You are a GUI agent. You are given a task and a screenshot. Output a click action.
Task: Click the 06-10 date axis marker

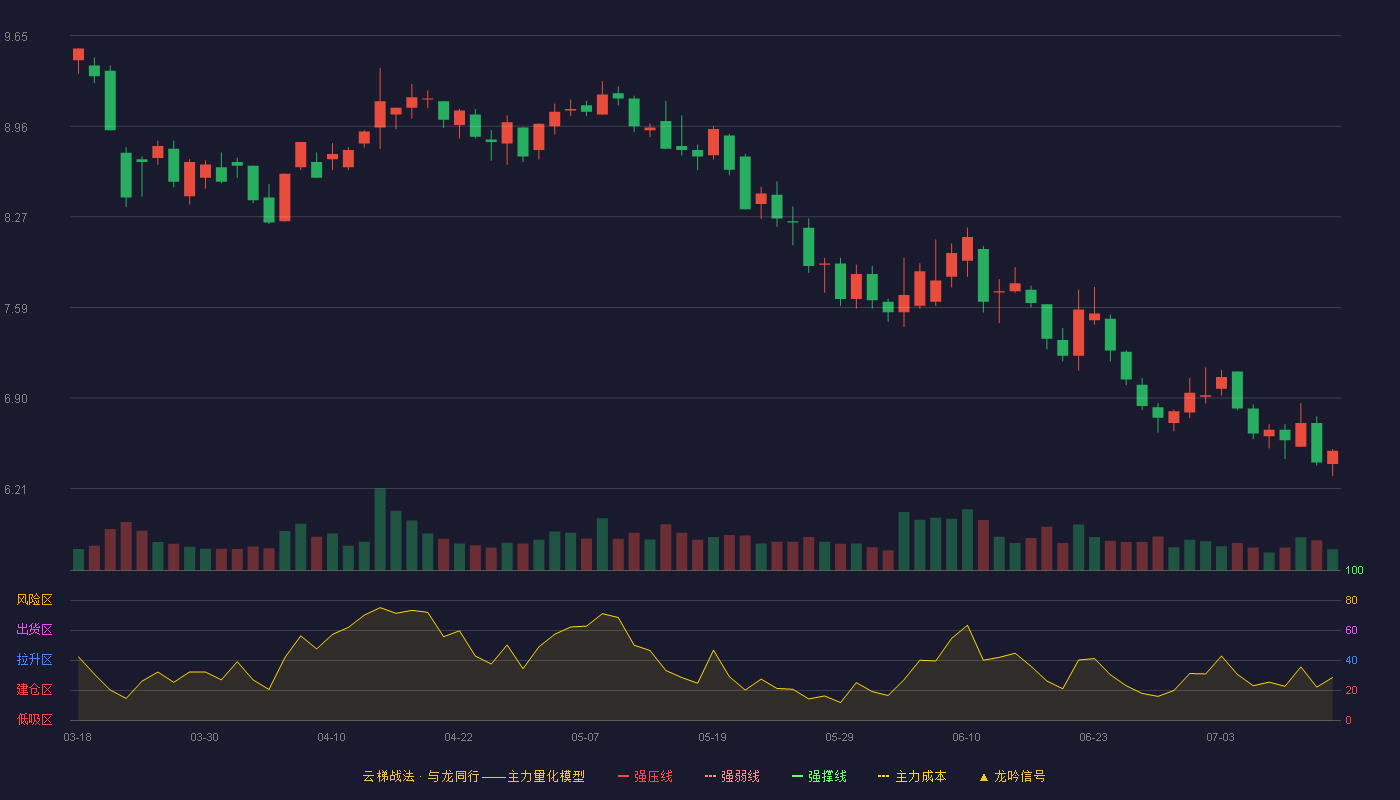(x=966, y=737)
